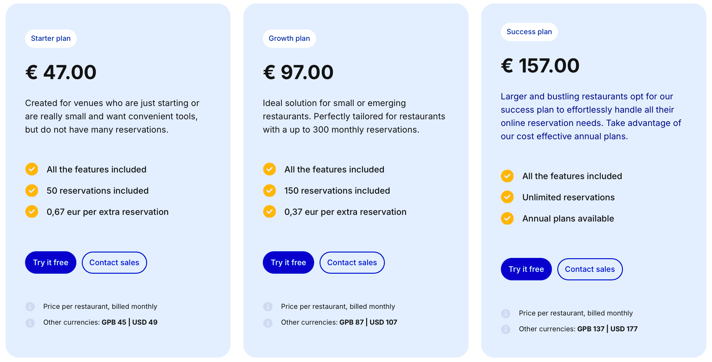This screenshot has width=712, height=362.
Task: Click Try it free under Growth plan
Action: 288,263
